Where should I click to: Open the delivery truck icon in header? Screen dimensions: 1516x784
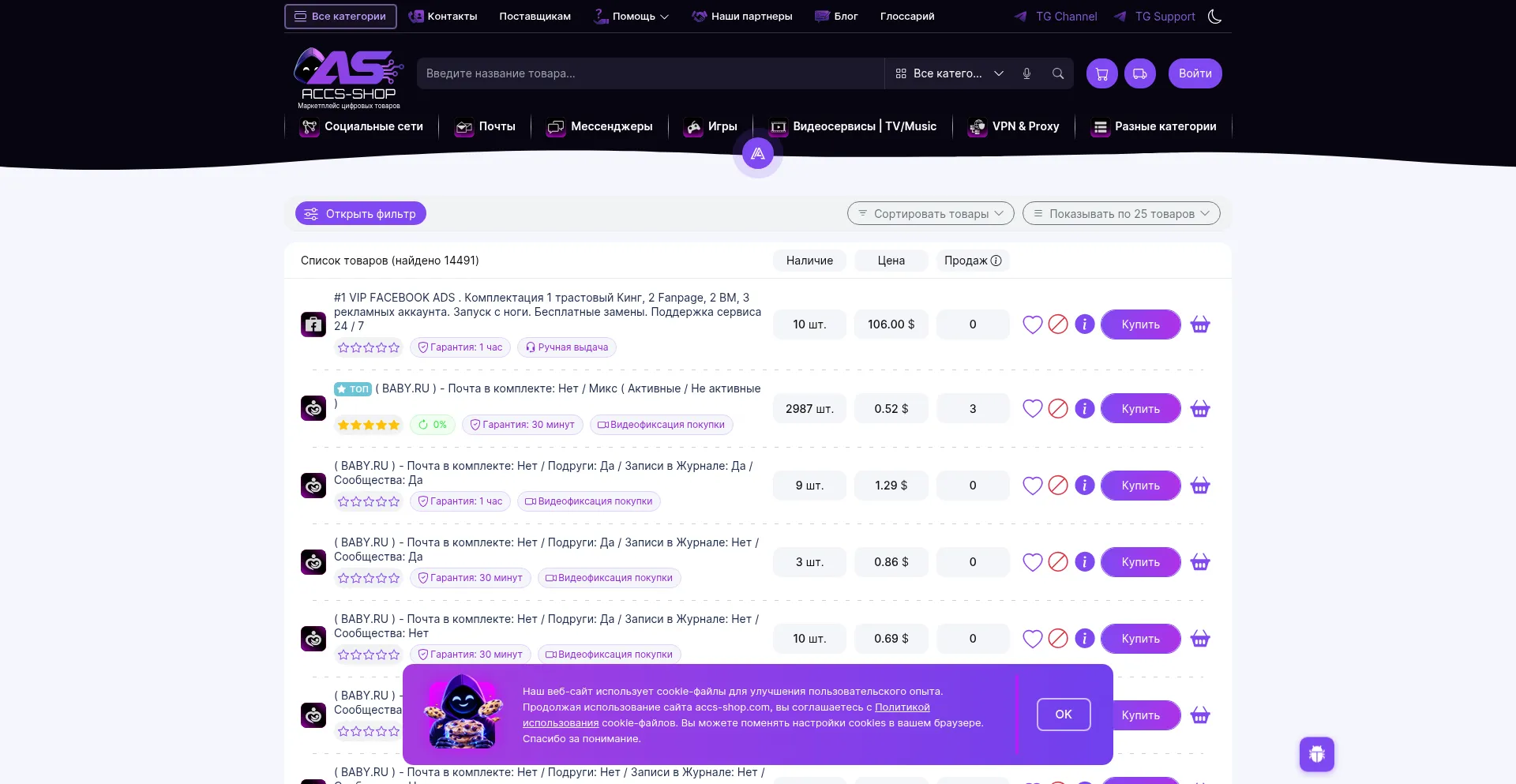coord(1140,73)
